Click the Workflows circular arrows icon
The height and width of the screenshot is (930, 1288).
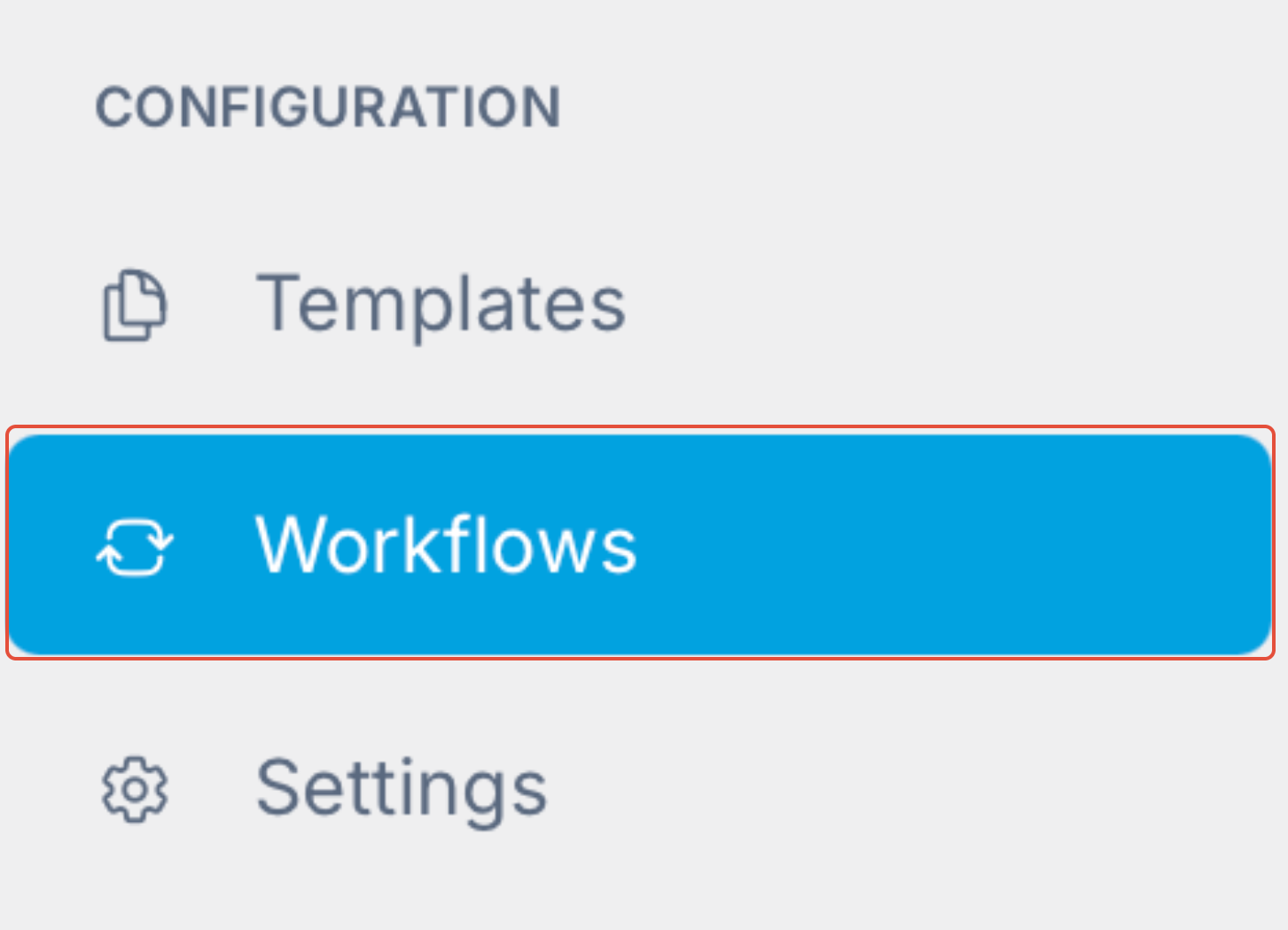tap(135, 546)
